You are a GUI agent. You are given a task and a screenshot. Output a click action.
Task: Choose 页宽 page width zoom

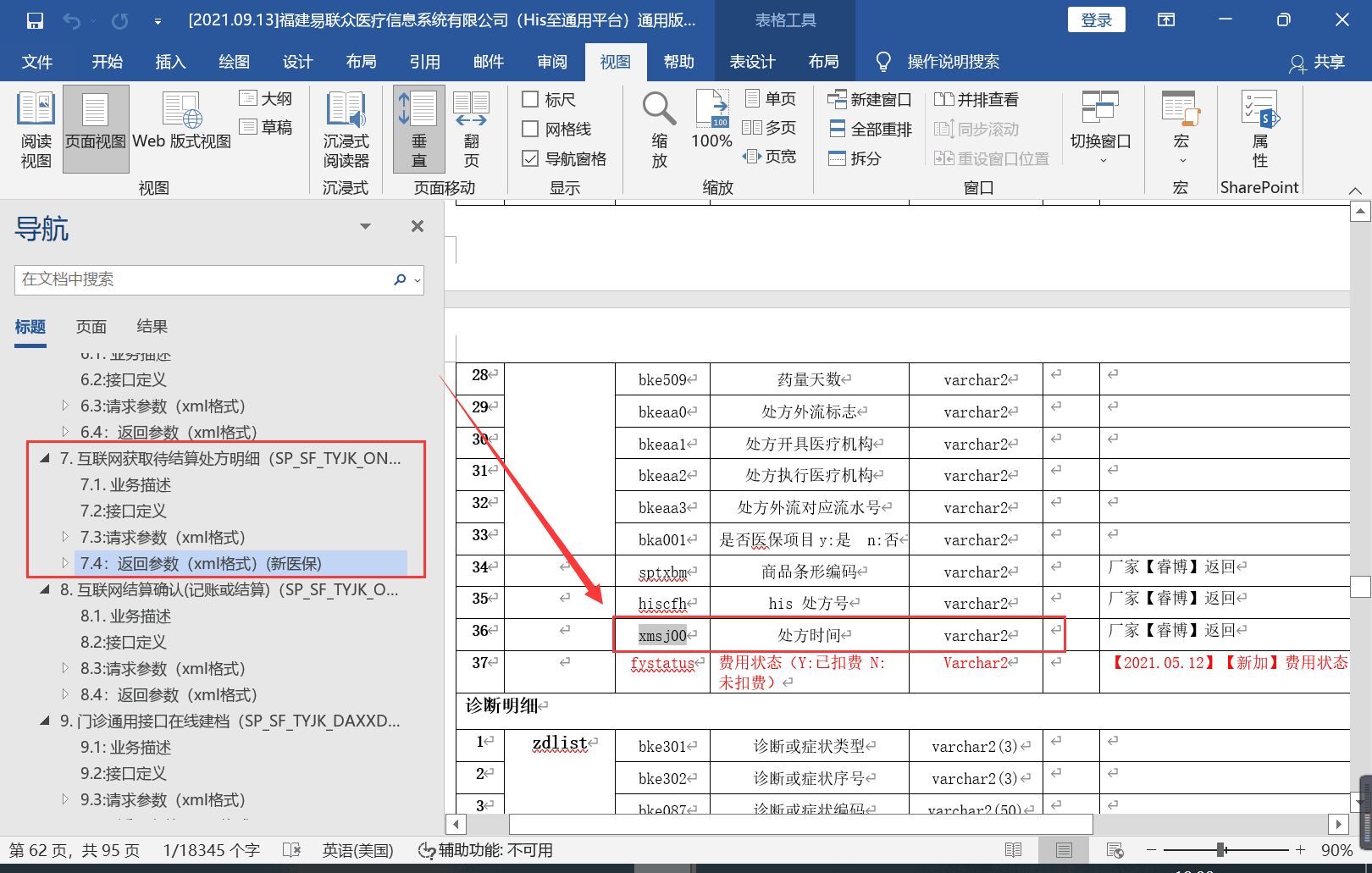coord(769,157)
